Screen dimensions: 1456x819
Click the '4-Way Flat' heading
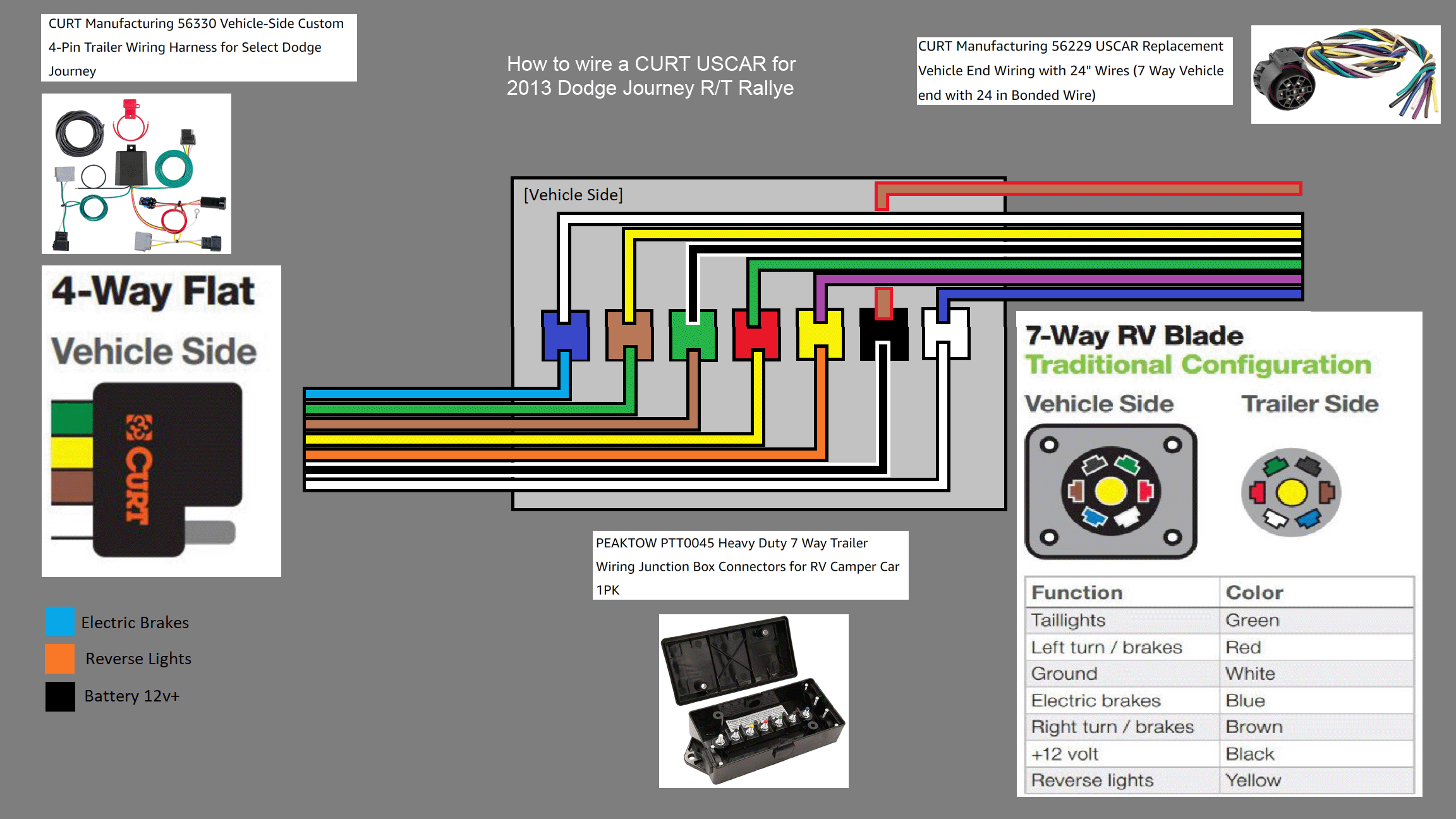(x=153, y=292)
